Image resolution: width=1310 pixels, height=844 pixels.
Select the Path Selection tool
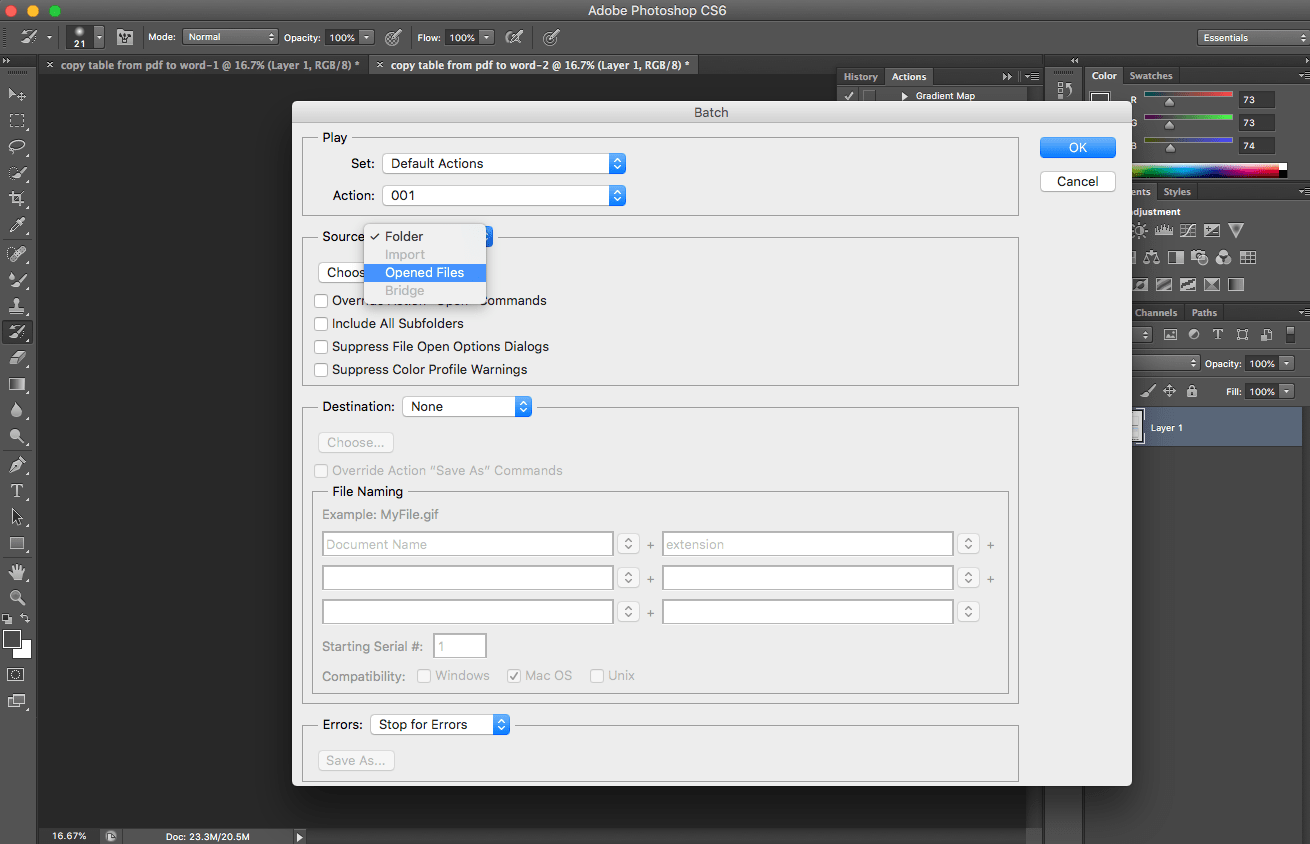tap(17, 517)
